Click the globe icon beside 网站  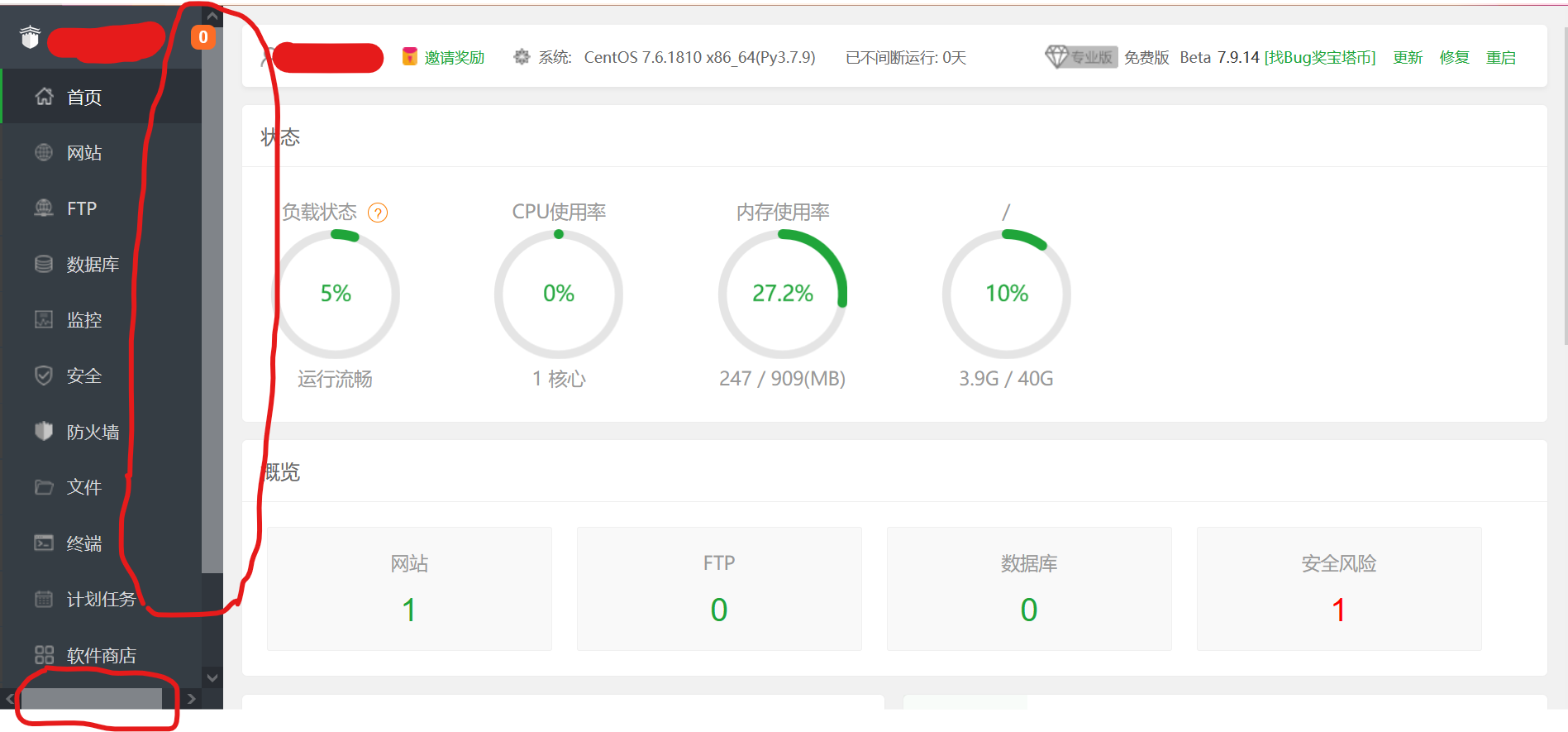click(45, 152)
